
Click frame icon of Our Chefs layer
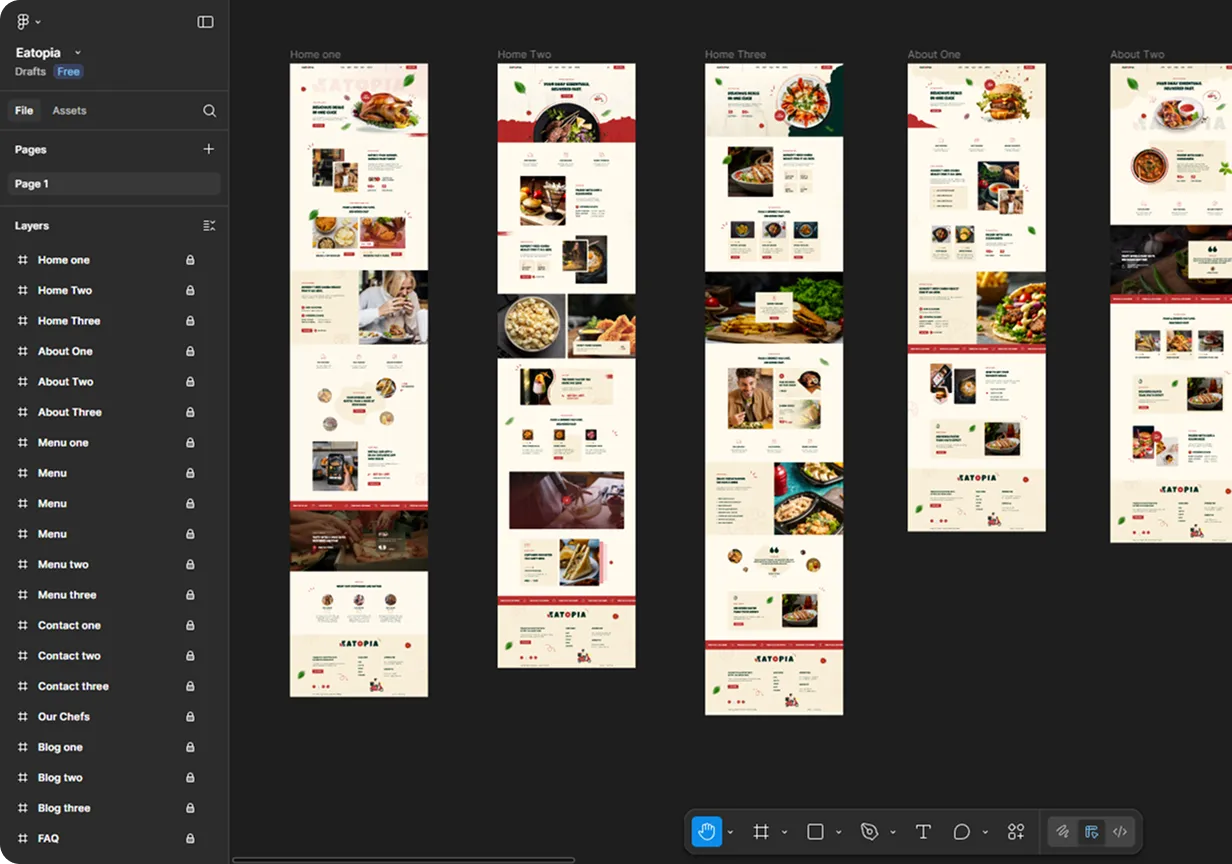22,717
